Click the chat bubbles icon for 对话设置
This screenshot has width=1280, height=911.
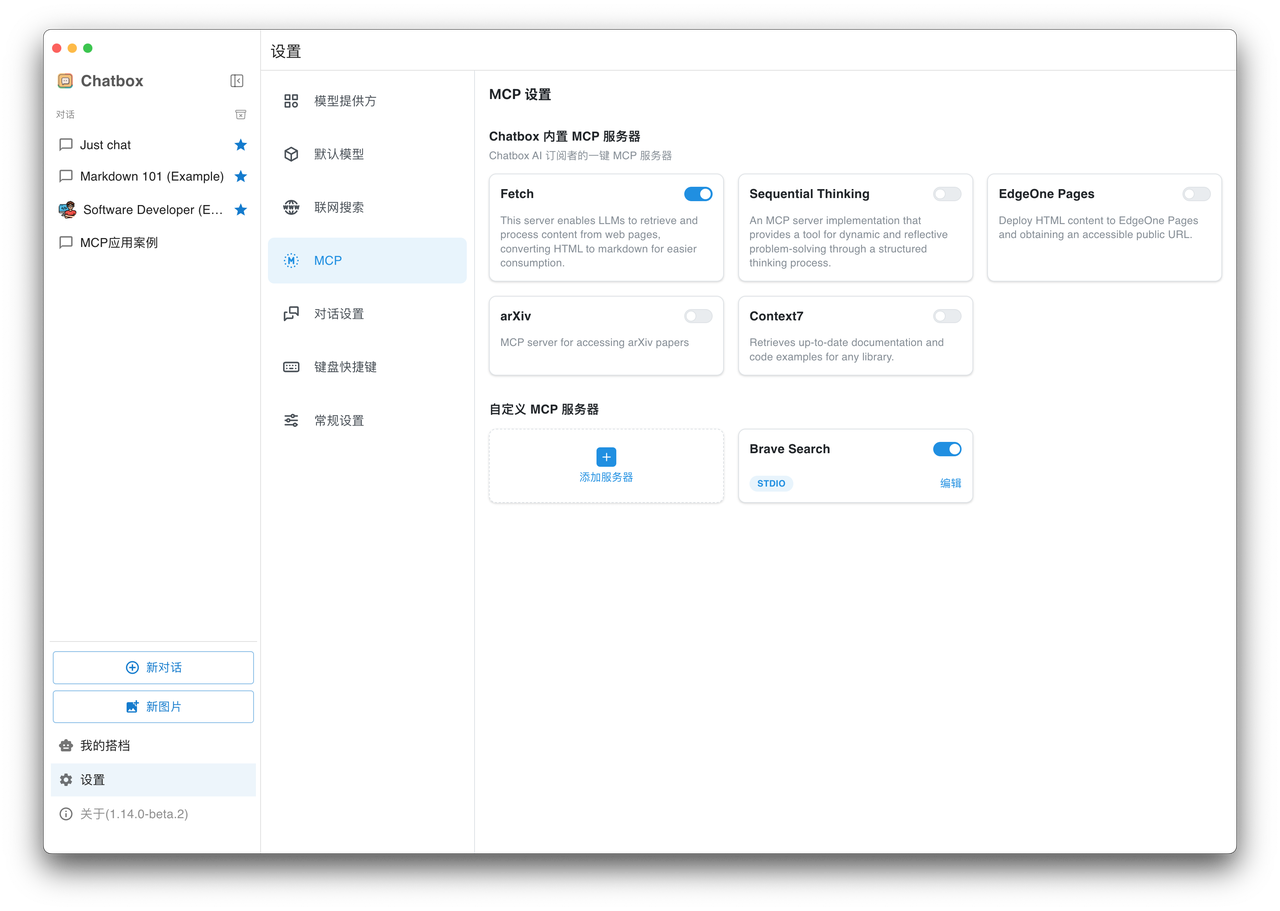(291, 314)
